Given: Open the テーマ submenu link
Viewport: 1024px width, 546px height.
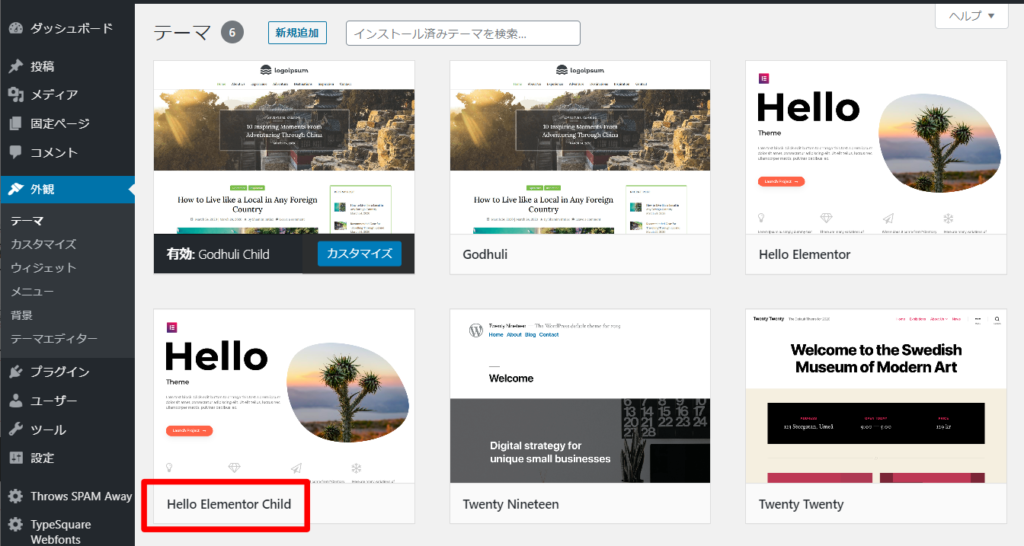Looking at the screenshot, I should click(27, 221).
